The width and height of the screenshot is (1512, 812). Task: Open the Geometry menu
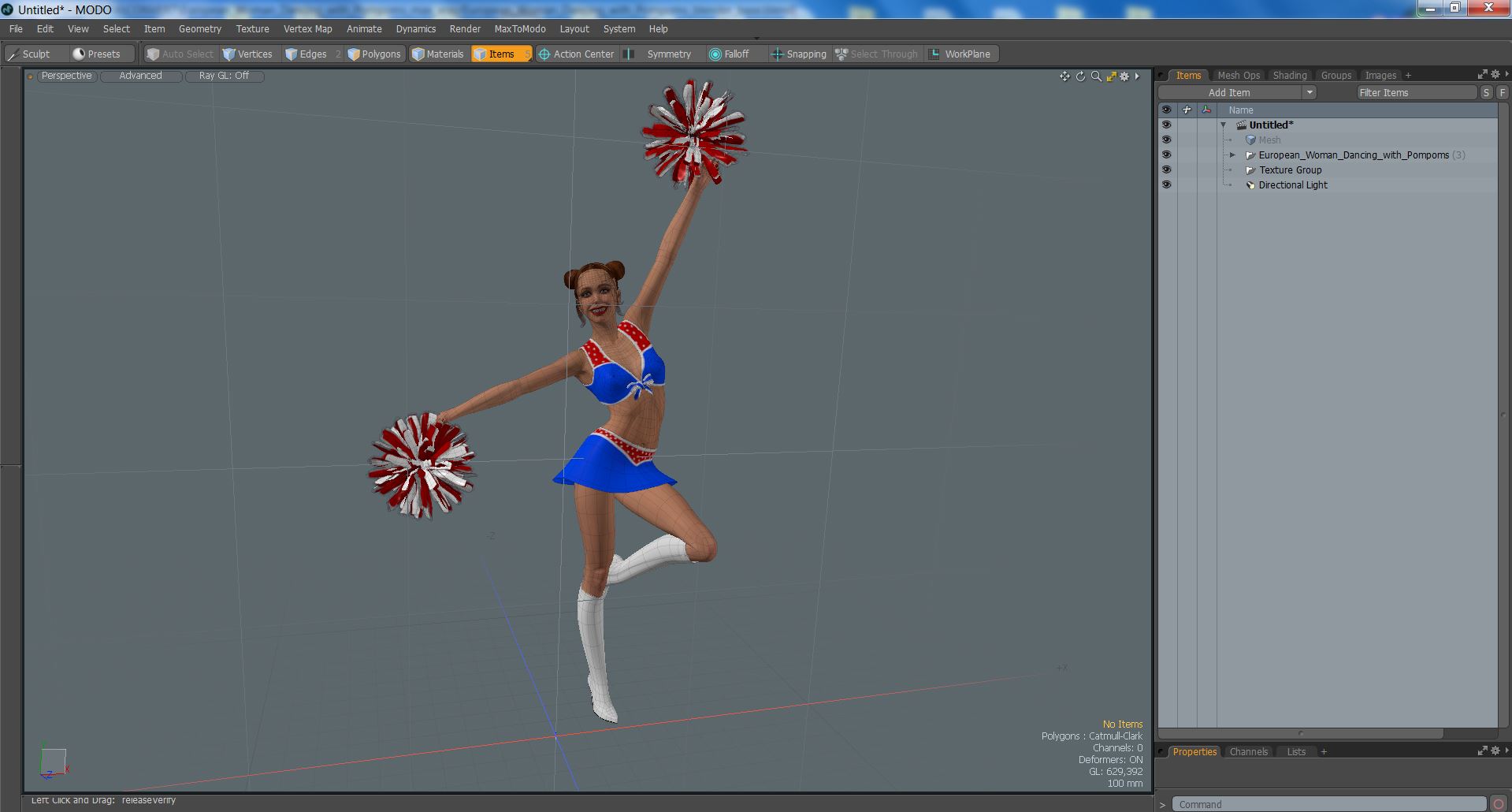[200, 28]
